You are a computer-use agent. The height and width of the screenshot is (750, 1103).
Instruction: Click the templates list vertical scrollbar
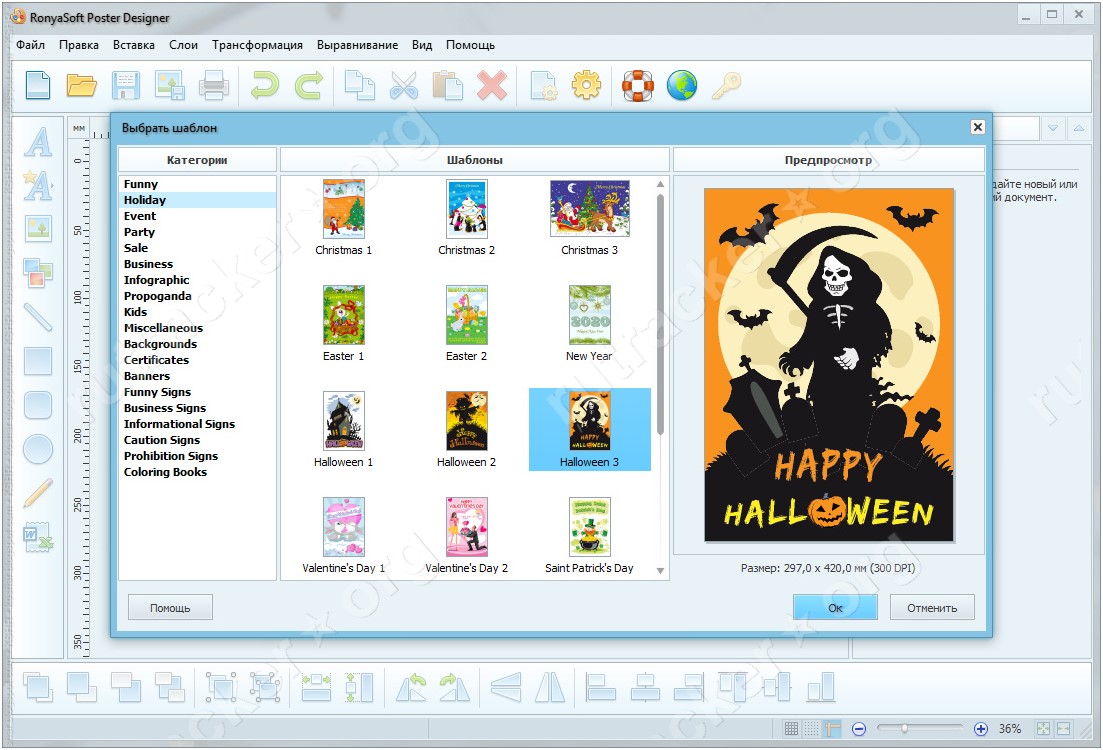(660, 314)
